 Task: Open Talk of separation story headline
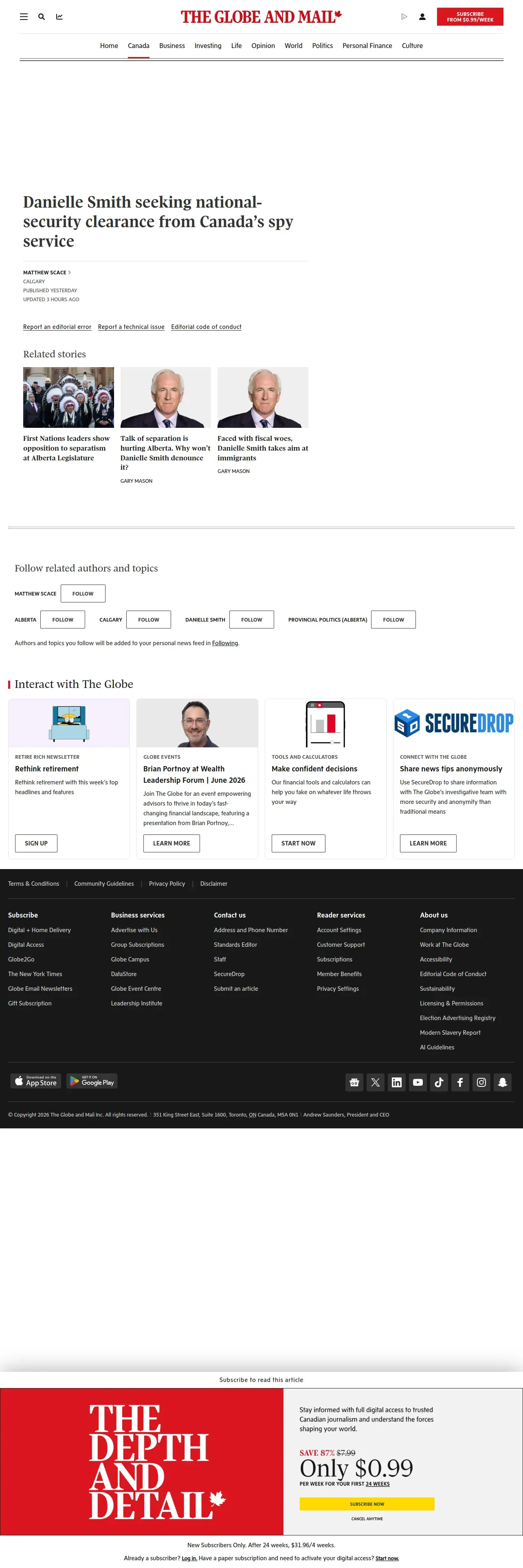(165, 452)
